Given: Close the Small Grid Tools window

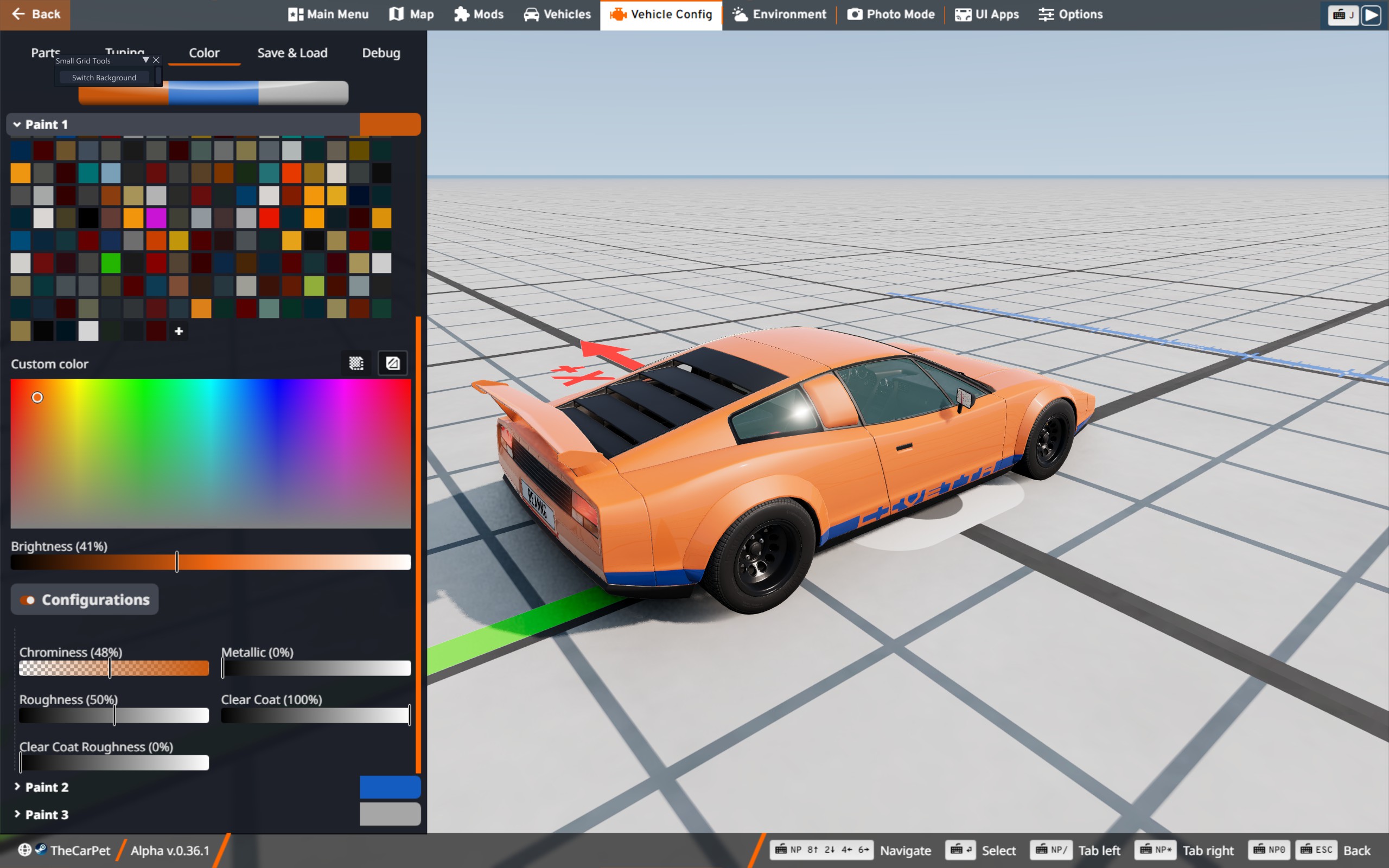Looking at the screenshot, I should 156,60.
